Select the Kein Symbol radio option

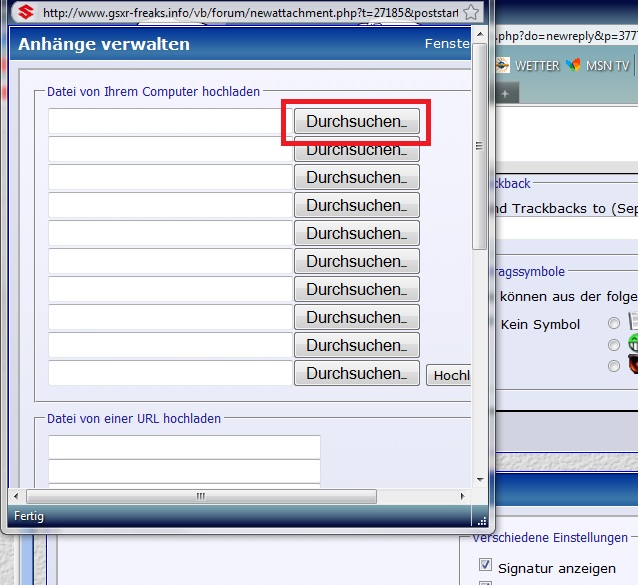point(491,324)
